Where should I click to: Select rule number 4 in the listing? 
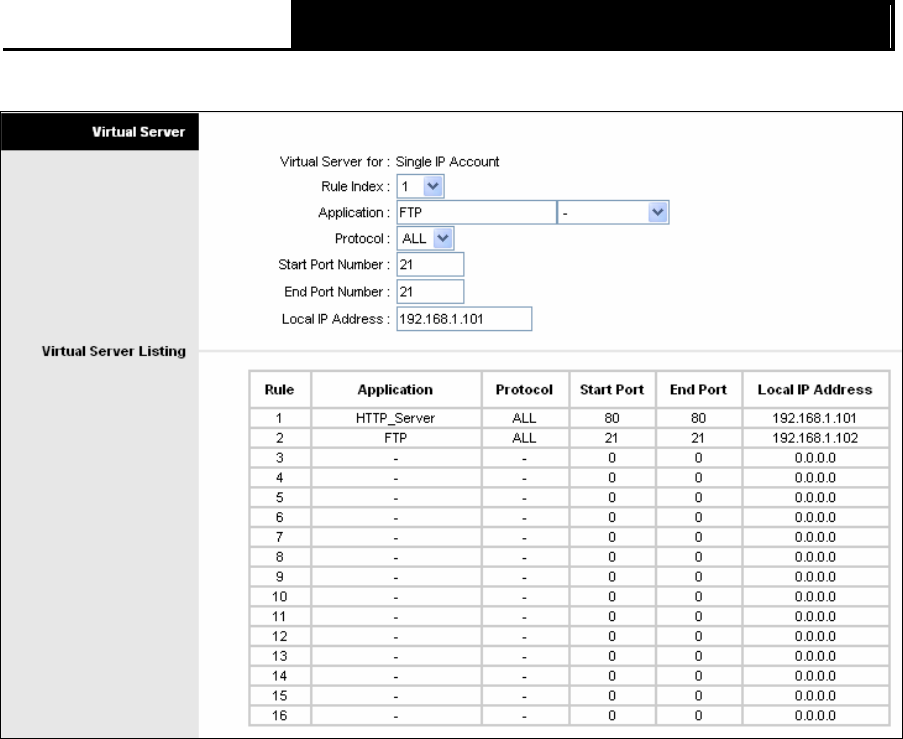(x=279, y=477)
